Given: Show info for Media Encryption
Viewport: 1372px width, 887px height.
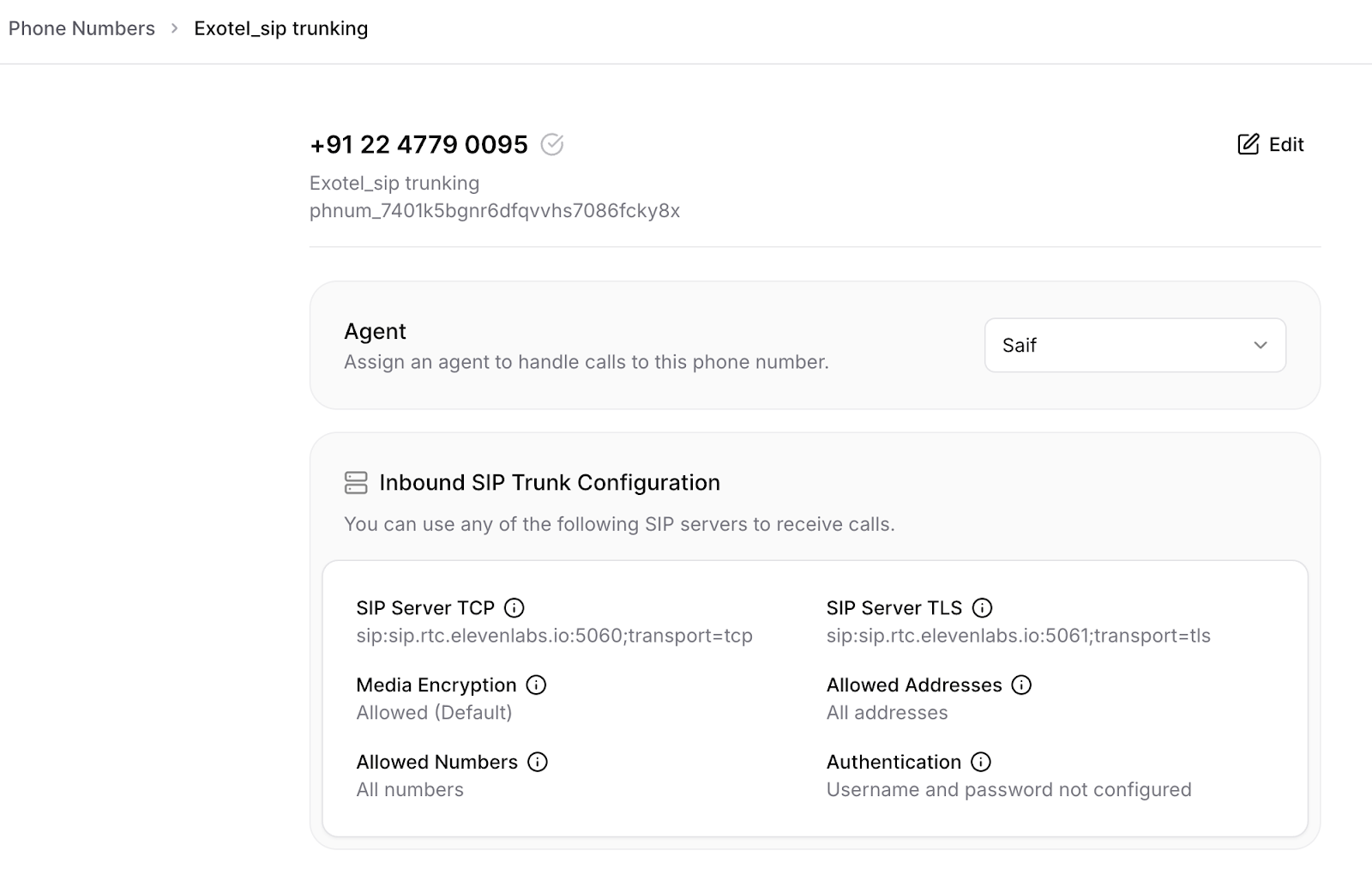Looking at the screenshot, I should [536, 685].
